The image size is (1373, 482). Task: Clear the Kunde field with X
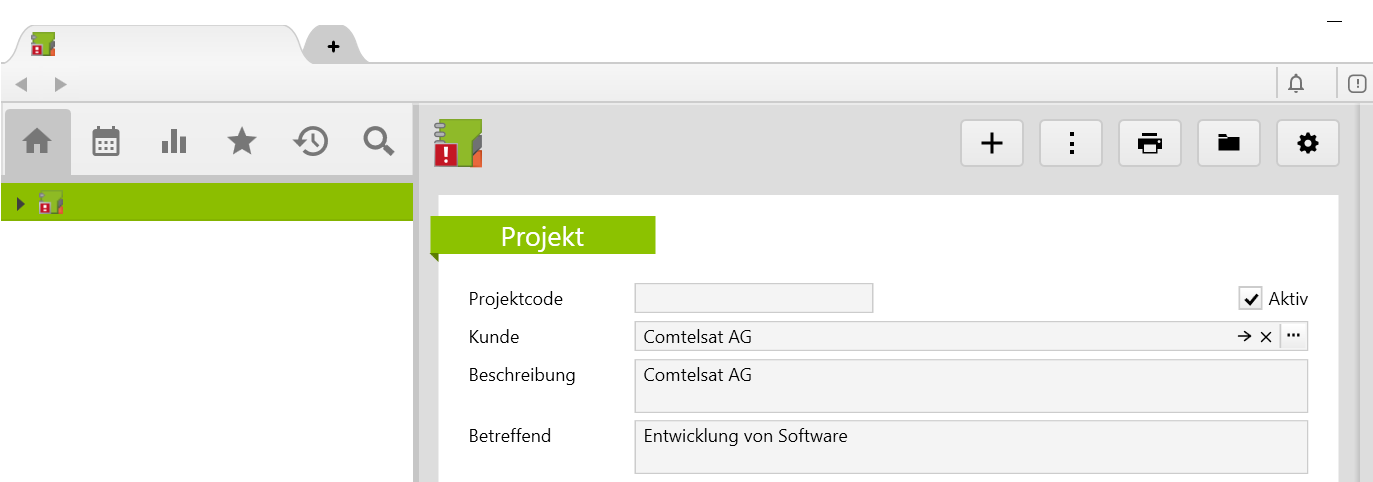pos(1266,337)
